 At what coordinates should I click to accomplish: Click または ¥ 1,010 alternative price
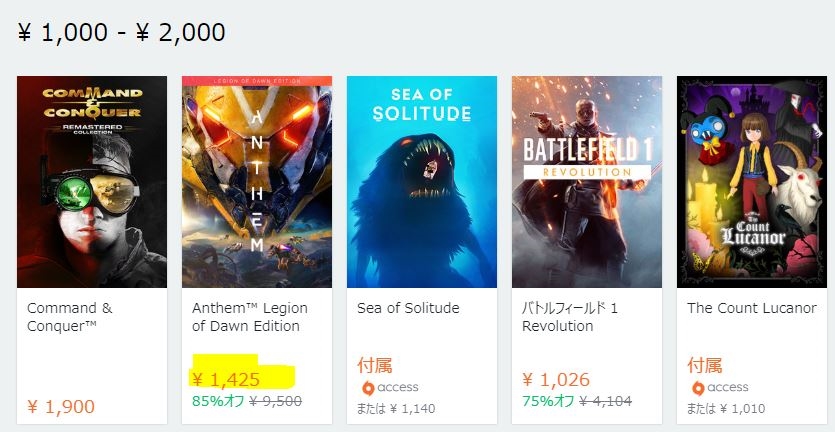tap(728, 409)
